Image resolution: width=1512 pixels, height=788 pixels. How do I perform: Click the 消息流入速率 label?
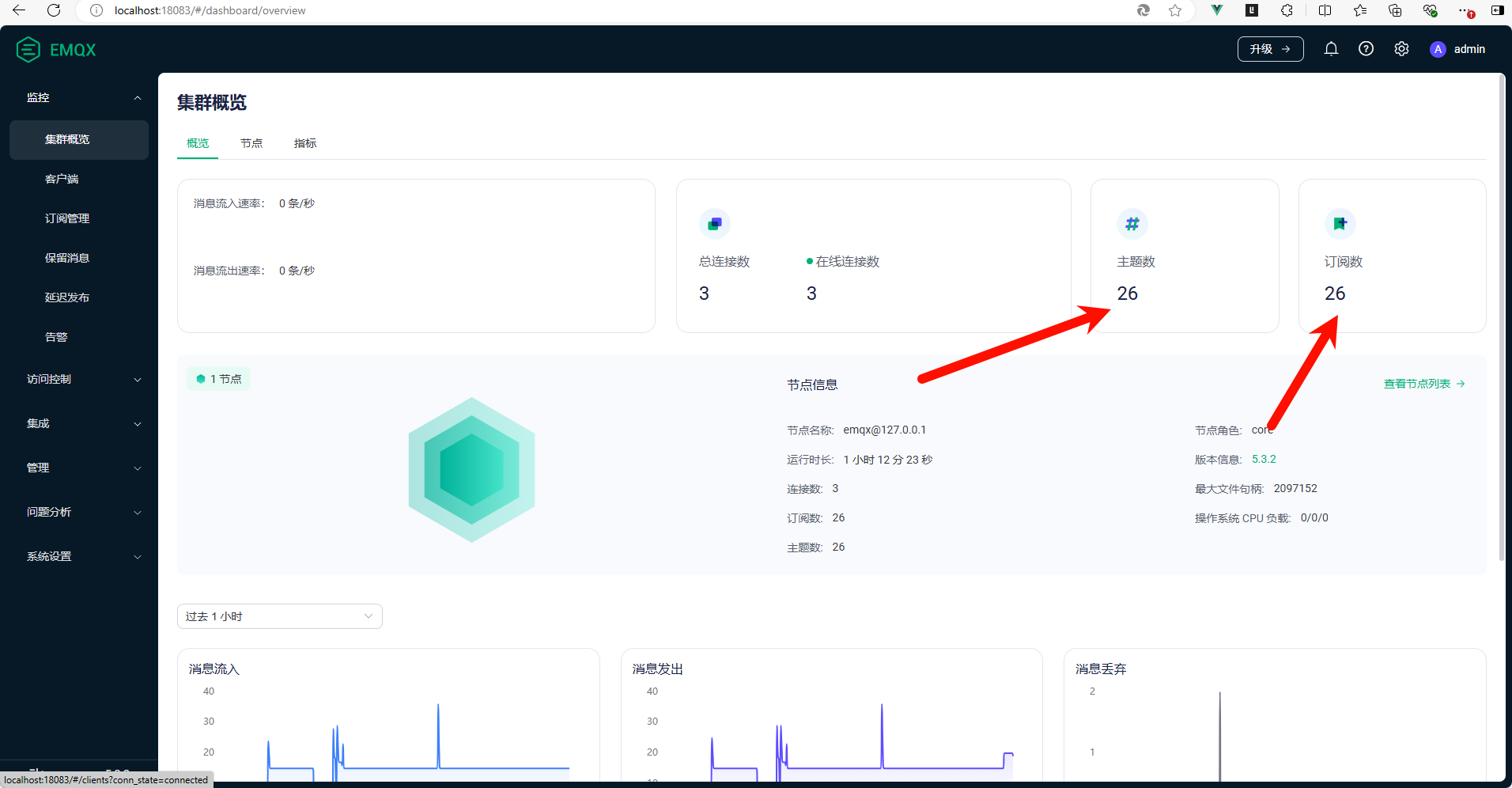229,203
